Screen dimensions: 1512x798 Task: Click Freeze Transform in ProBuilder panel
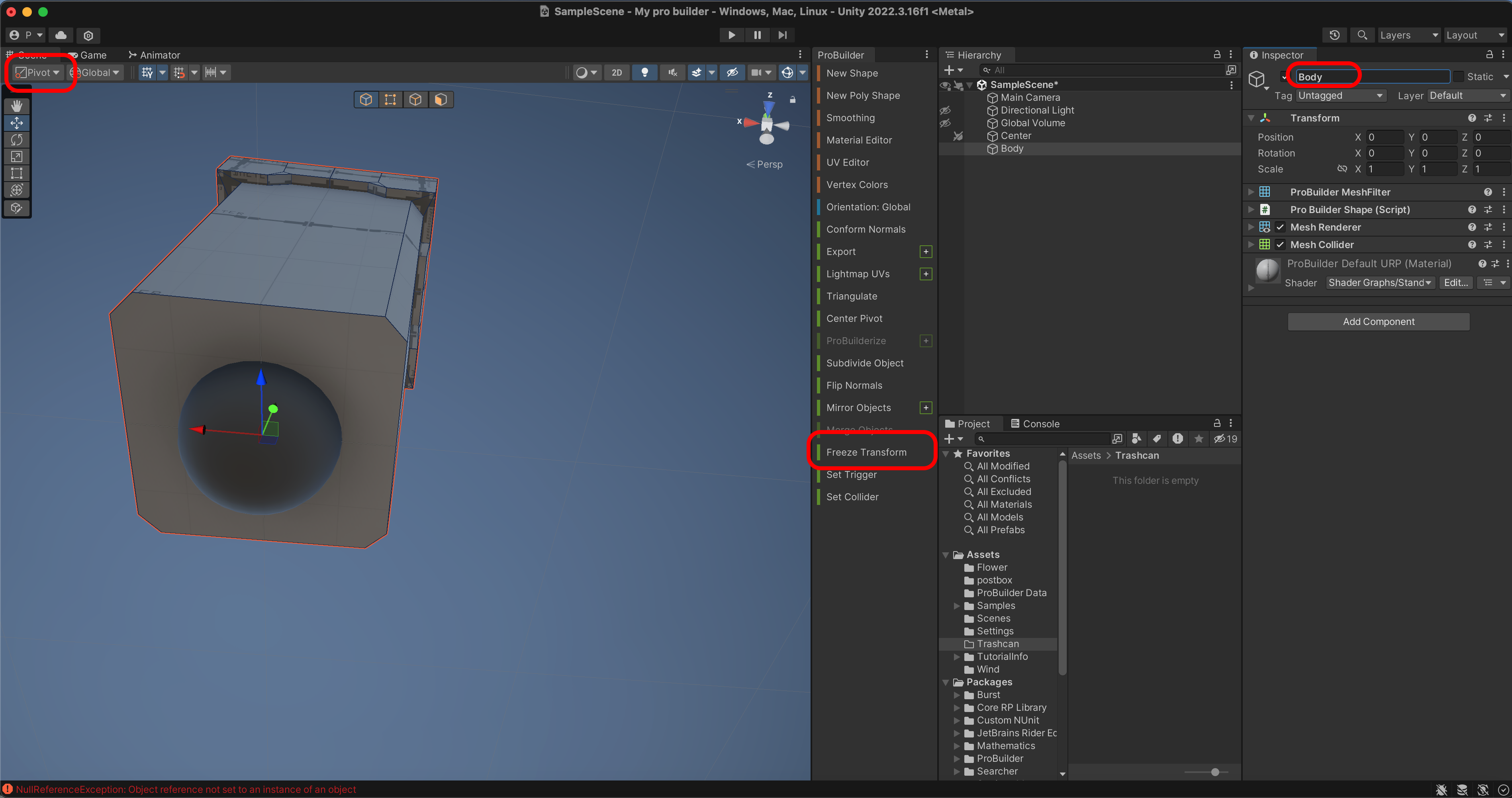866,452
